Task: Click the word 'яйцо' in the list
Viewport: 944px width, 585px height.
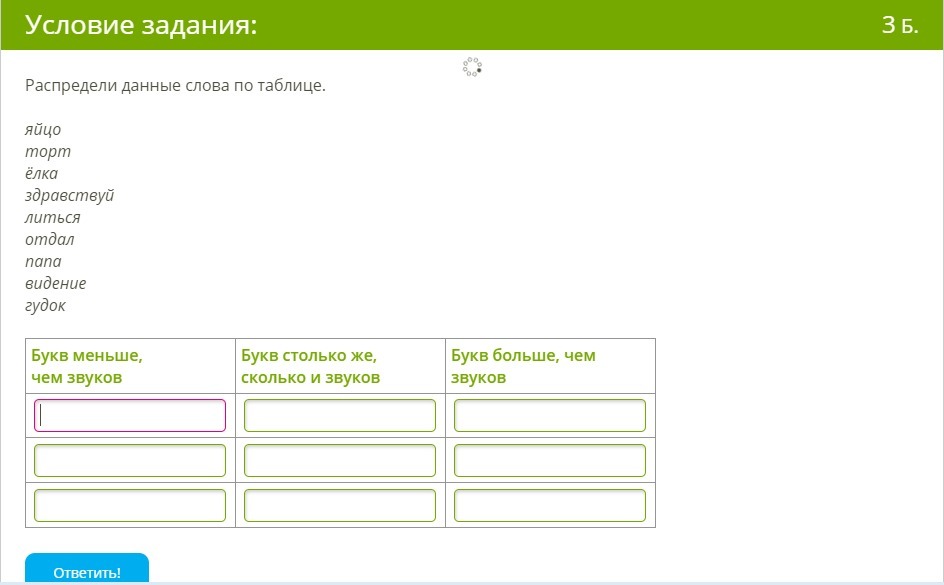Action: (43, 129)
